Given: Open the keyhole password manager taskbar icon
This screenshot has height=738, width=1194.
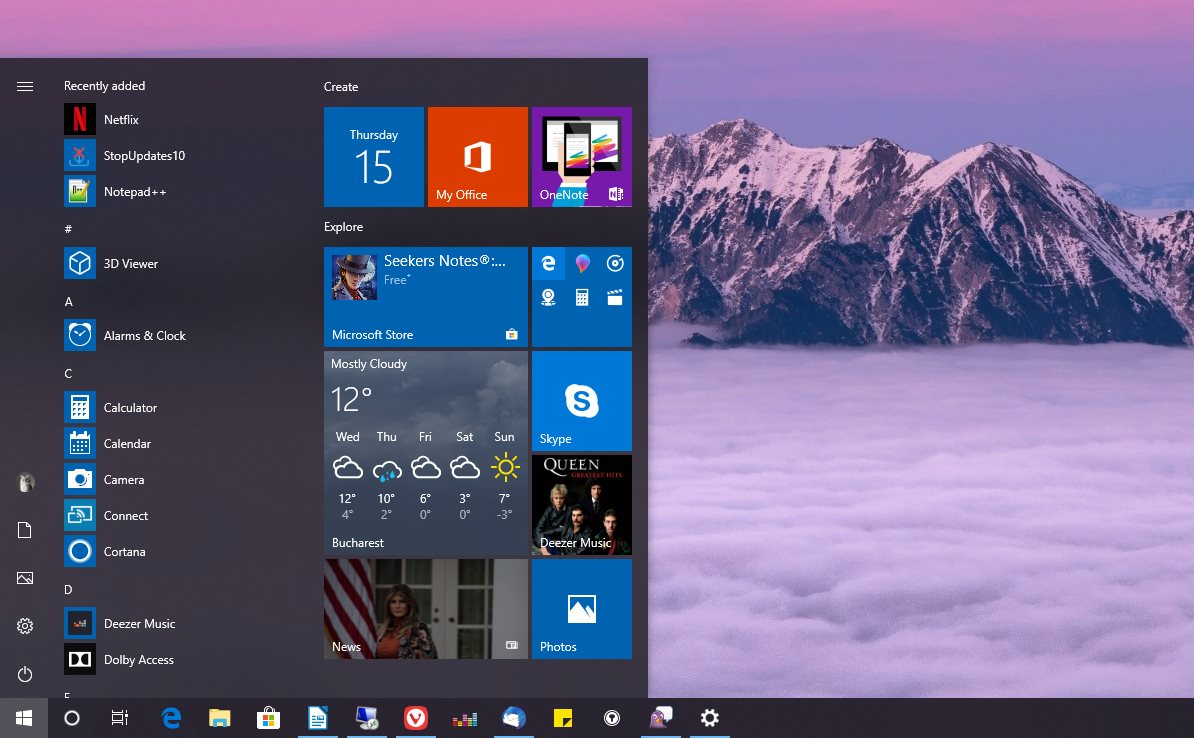Looking at the screenshot, I should coord(611,718).
